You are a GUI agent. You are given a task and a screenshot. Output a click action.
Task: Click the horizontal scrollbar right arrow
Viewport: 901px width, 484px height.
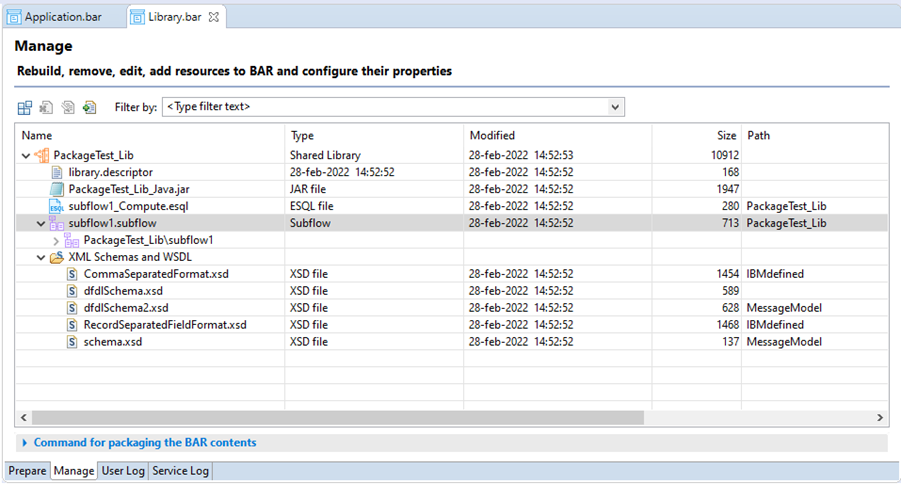click(880, 417)
